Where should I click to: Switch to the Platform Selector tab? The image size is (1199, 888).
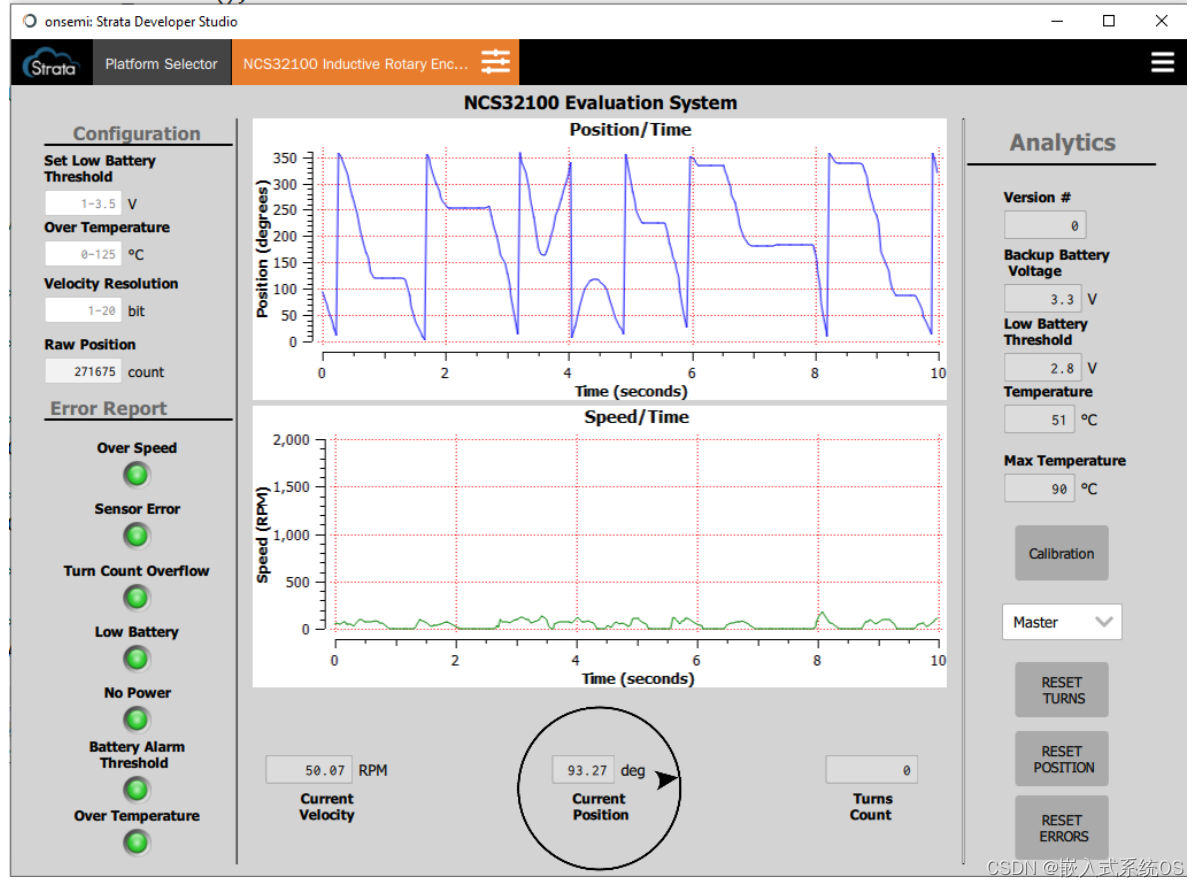(161, 64)
